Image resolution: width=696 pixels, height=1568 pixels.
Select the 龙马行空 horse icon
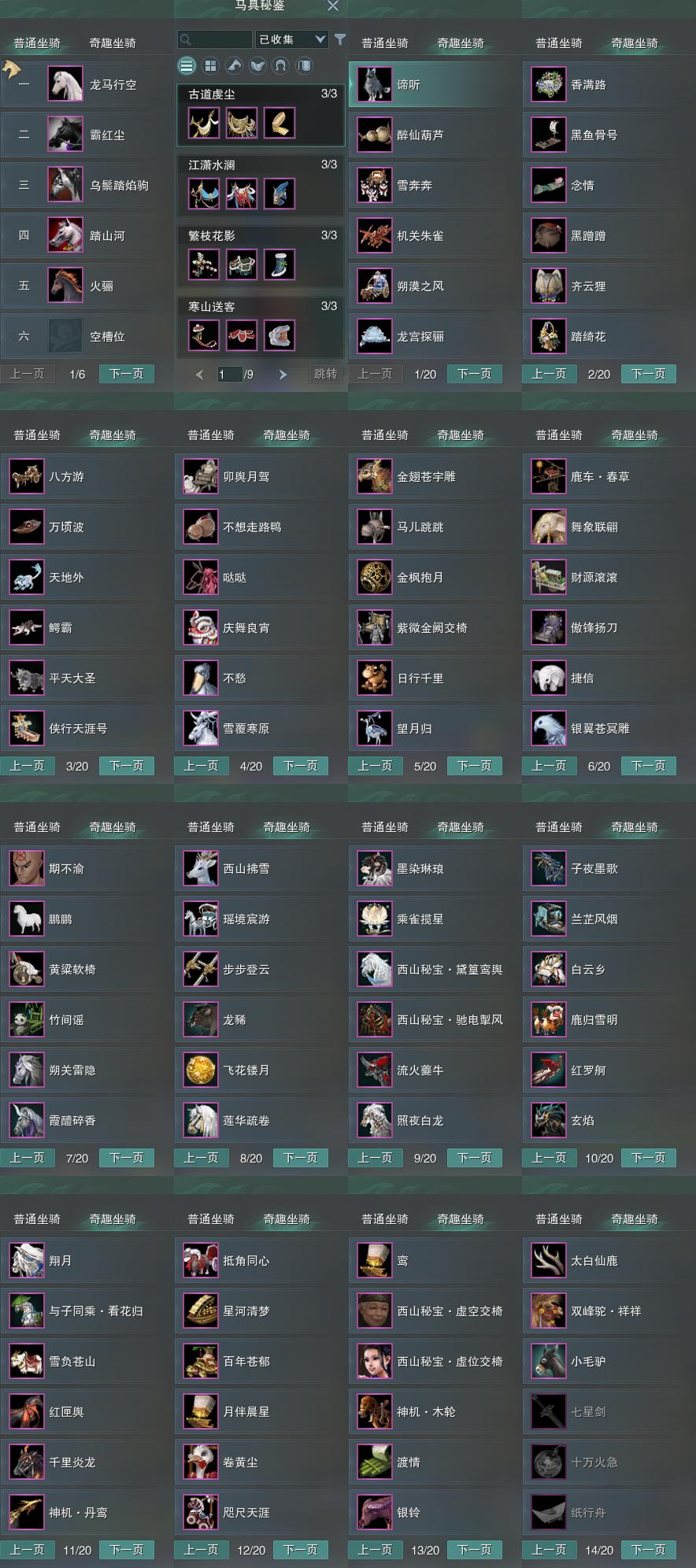tap(65, 84)
